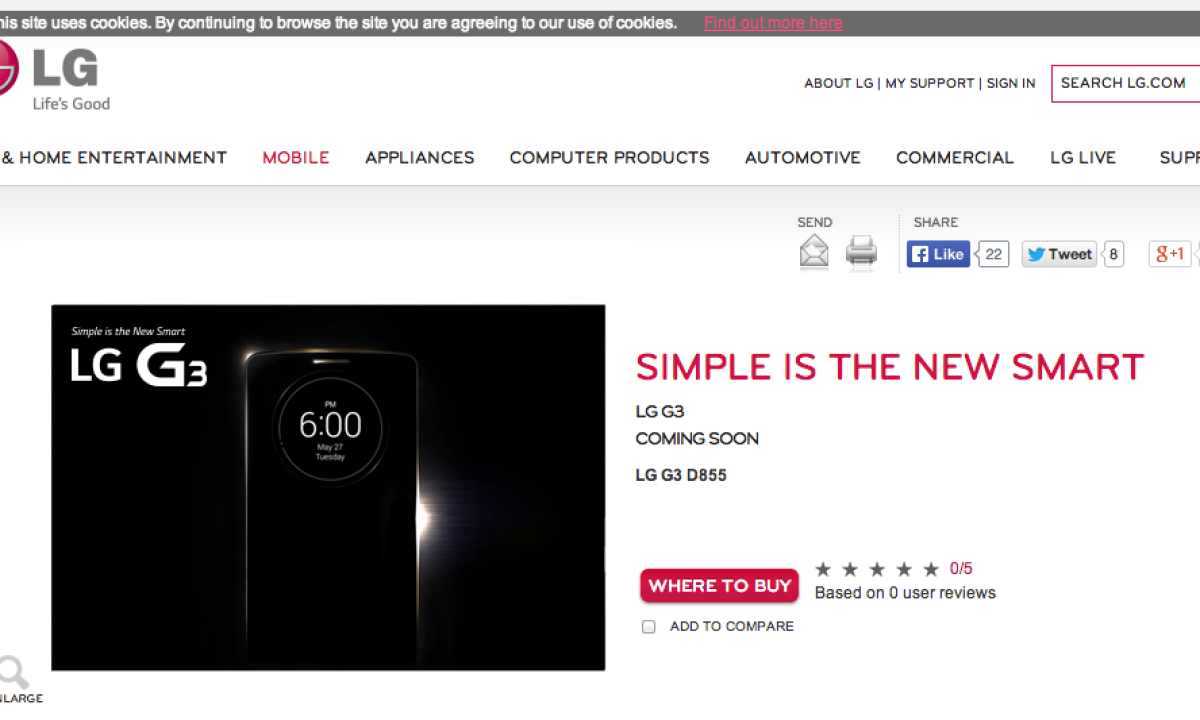Go to the Commercial section
The width and height of the screenshot is (1200, 720).
point(955,157)
